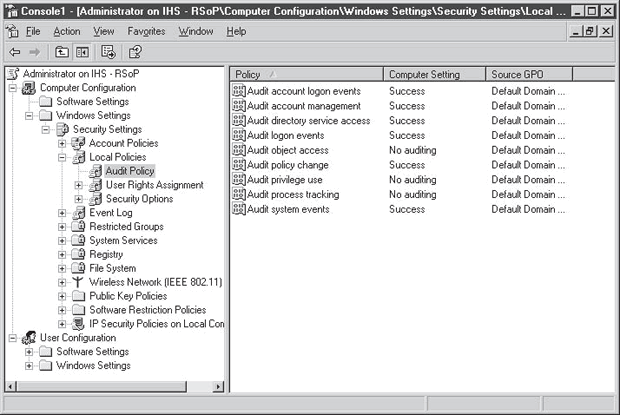The width and height of the screenshot is (620, 415).
Task: Select the File System tree item
Action: [113, 268]
